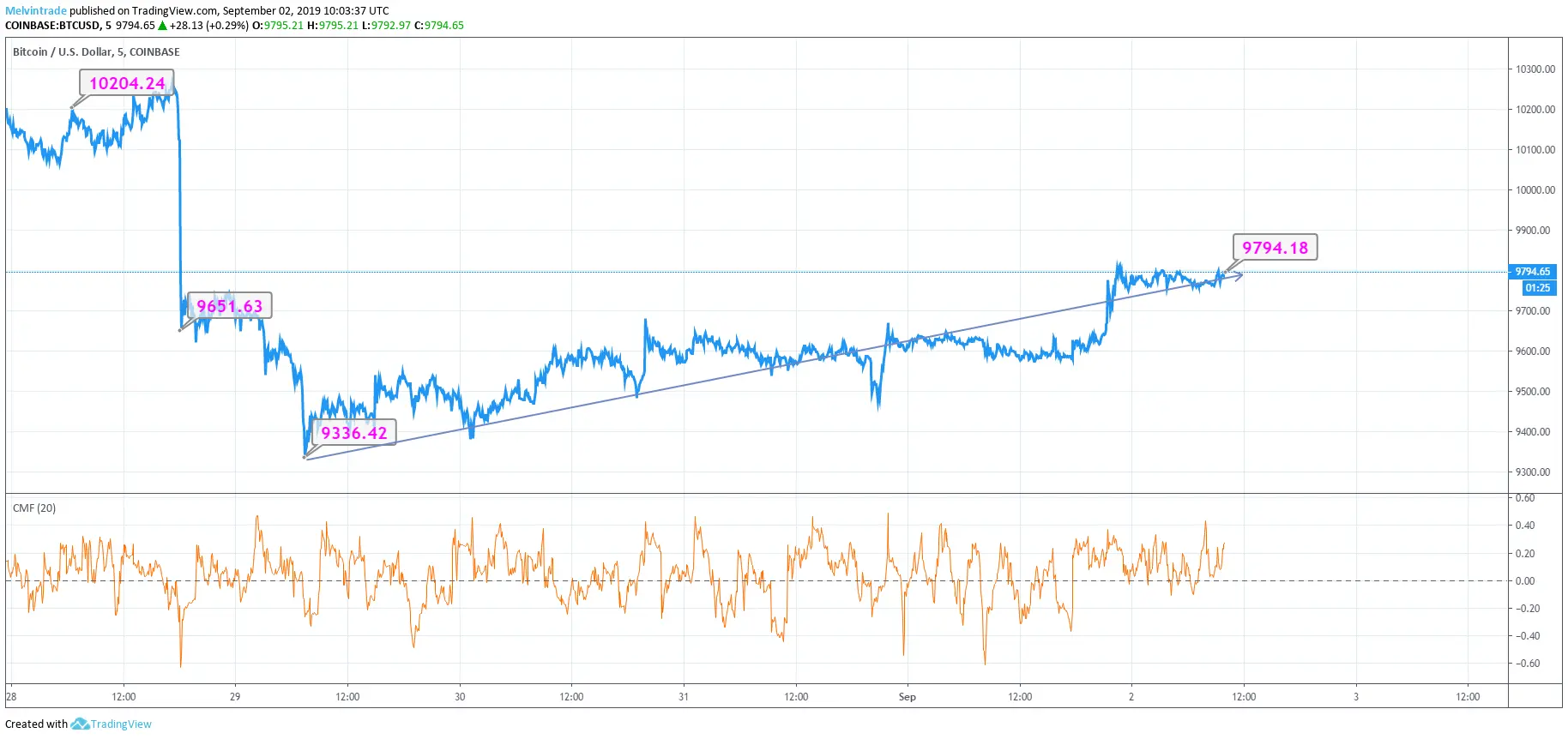Click the CMF (20) indicator label

click(34, 508)
